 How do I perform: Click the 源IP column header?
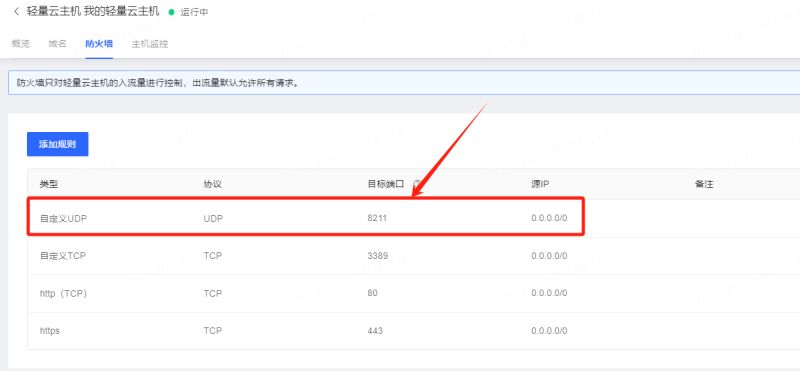pyautogui.click(x=540, y=184)
